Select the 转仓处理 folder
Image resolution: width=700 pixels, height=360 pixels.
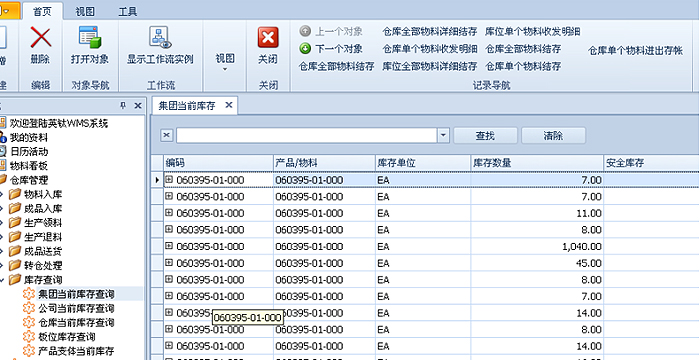(43, 266)
